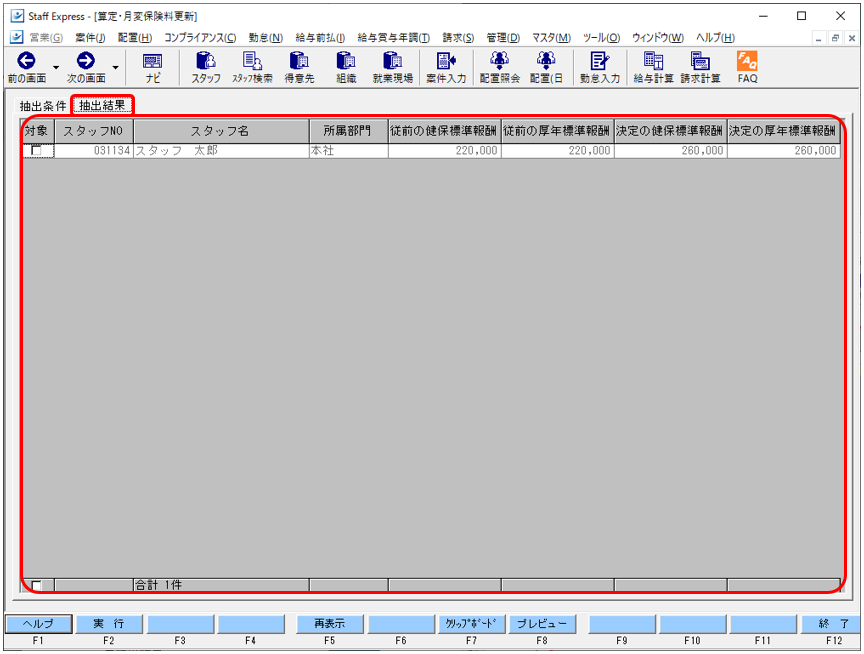
Task: Restore the inner document window
Action: click(x=835, y=38)
